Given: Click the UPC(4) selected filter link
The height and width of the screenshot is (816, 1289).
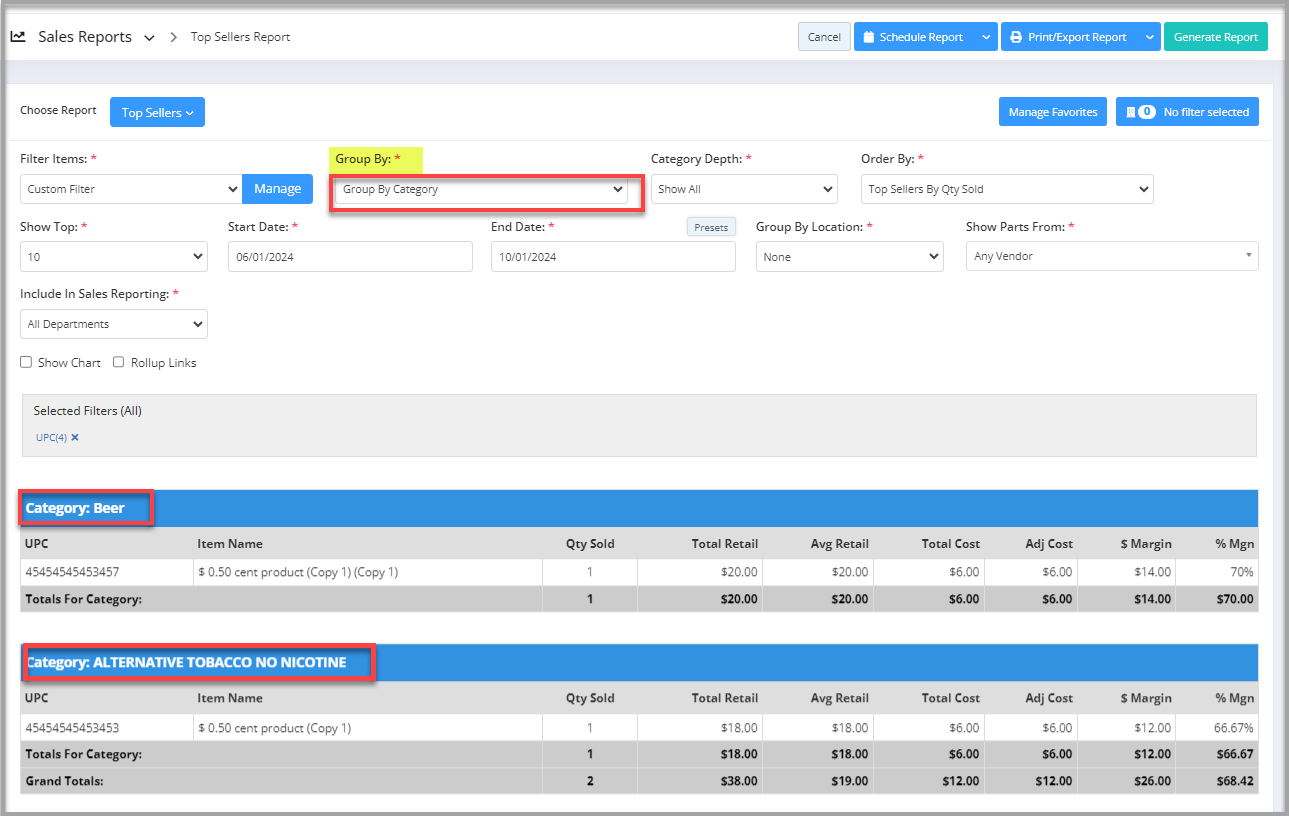Looking at the screenshot, I should 51,437.
